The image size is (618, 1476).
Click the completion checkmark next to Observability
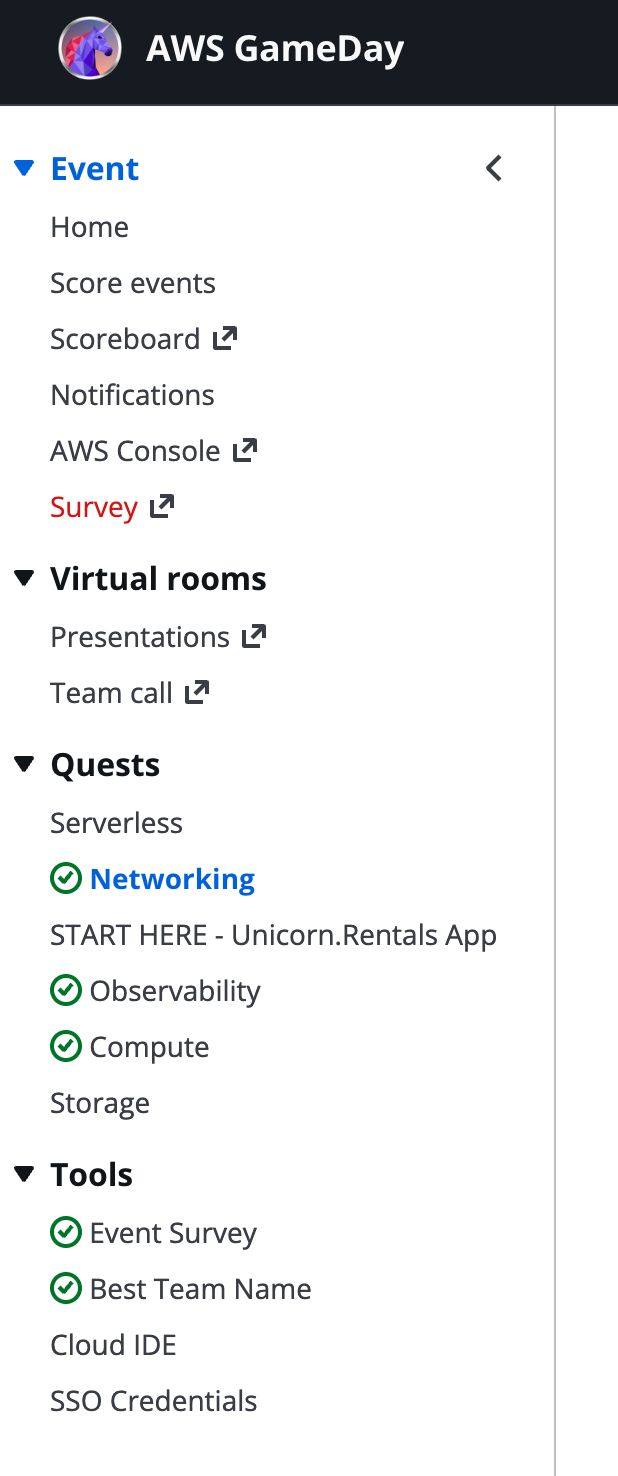coord(65,990)
